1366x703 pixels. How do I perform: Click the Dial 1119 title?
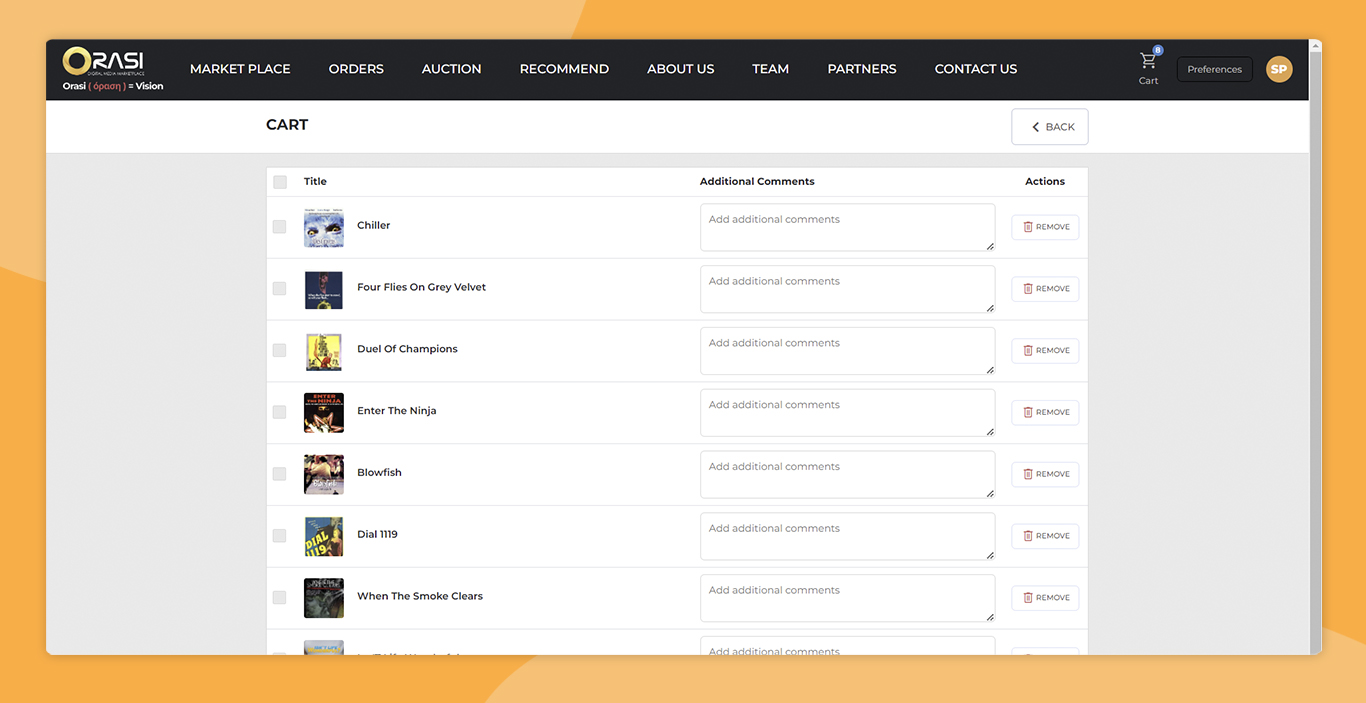[378, 535]
